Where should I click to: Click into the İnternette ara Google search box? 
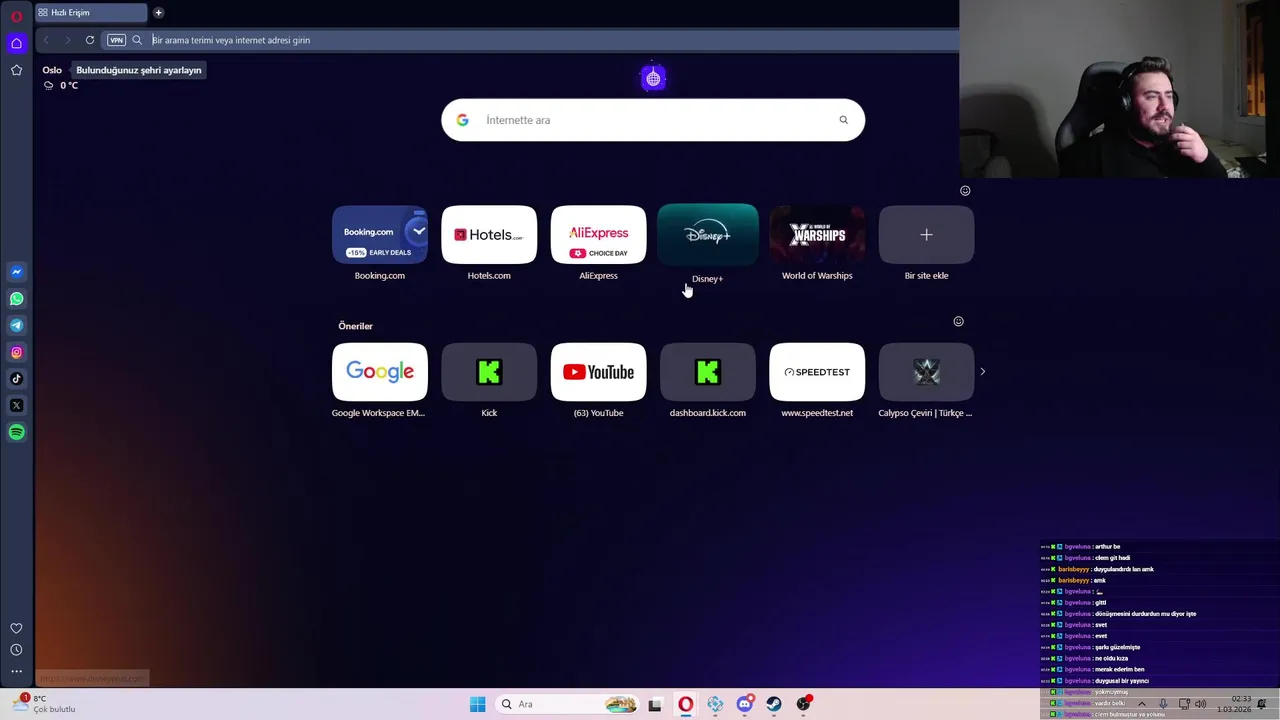[653, 120]
